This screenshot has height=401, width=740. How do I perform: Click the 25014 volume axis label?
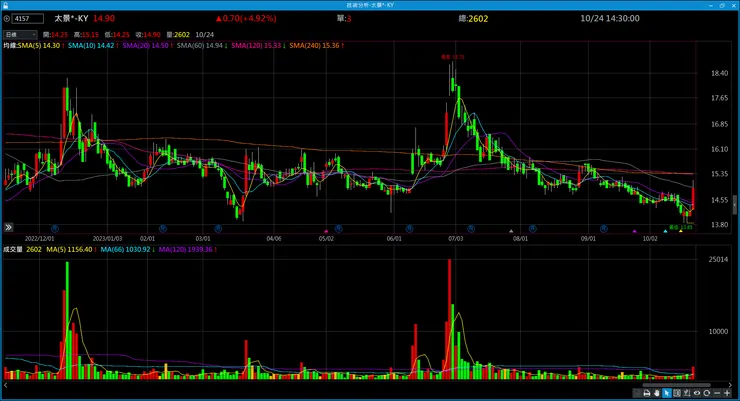tap(718, 259)
